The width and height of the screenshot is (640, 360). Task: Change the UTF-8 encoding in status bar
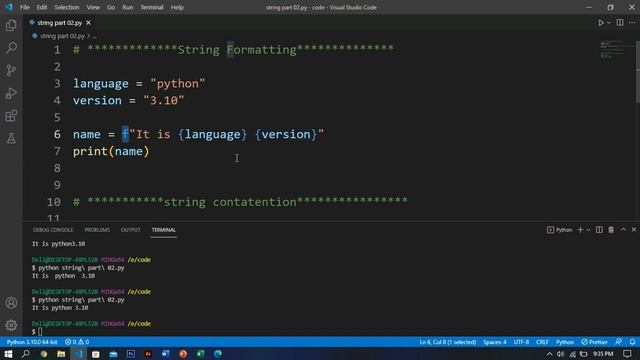coord(521,342)
